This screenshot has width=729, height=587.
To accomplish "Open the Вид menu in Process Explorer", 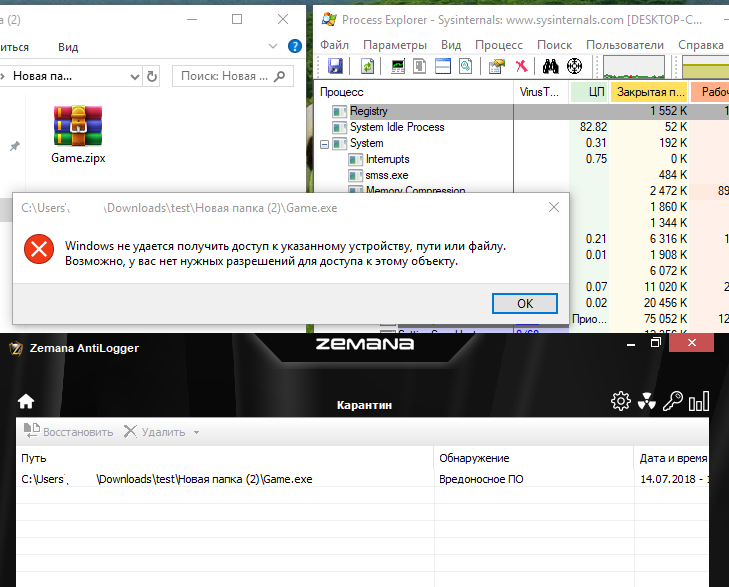I will [x=451, y=45].
